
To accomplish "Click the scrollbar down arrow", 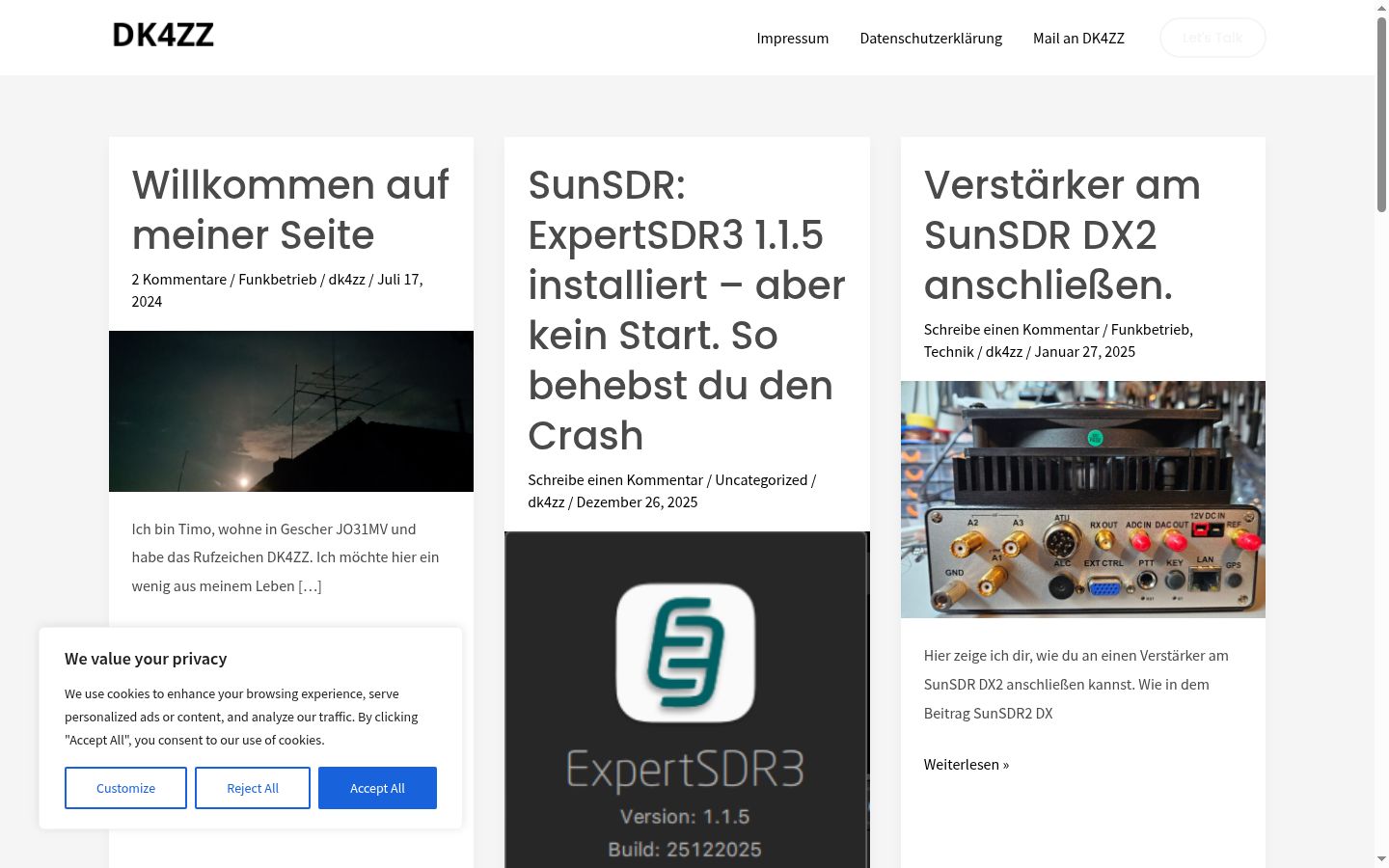I will tap(1381, 859).
